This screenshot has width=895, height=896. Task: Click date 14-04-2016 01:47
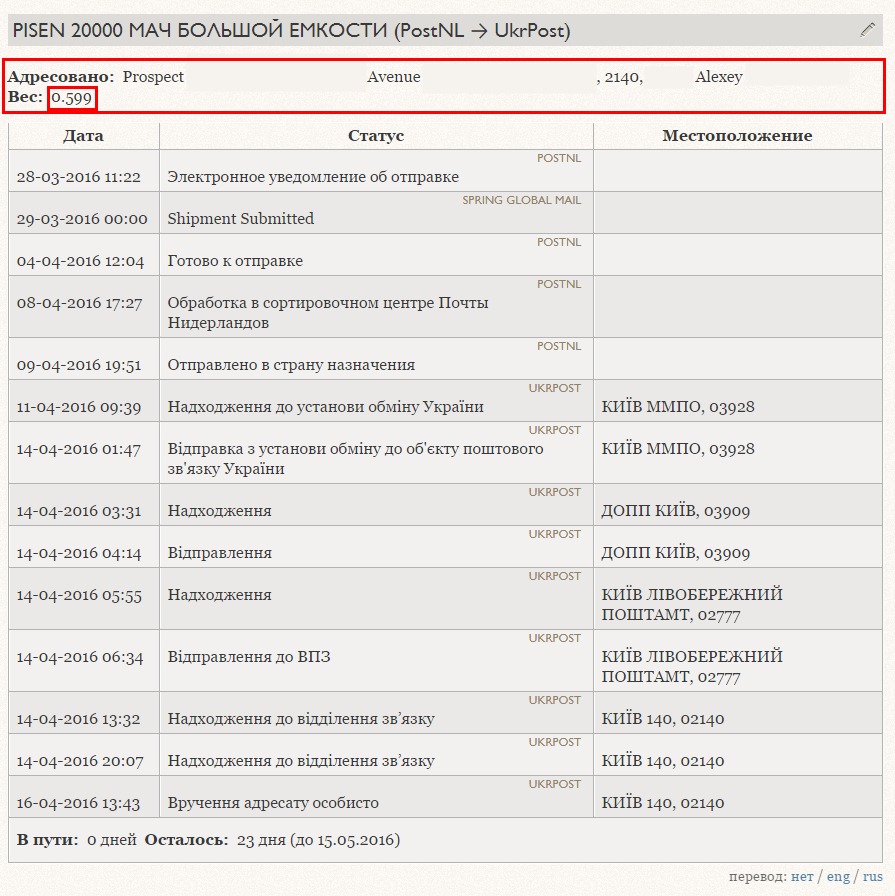pos(78,449)
